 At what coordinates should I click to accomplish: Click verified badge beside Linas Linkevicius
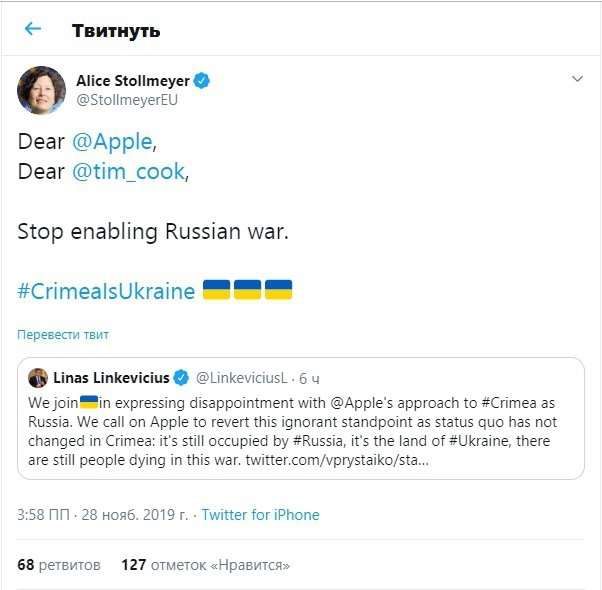click(x=181, y=378)
